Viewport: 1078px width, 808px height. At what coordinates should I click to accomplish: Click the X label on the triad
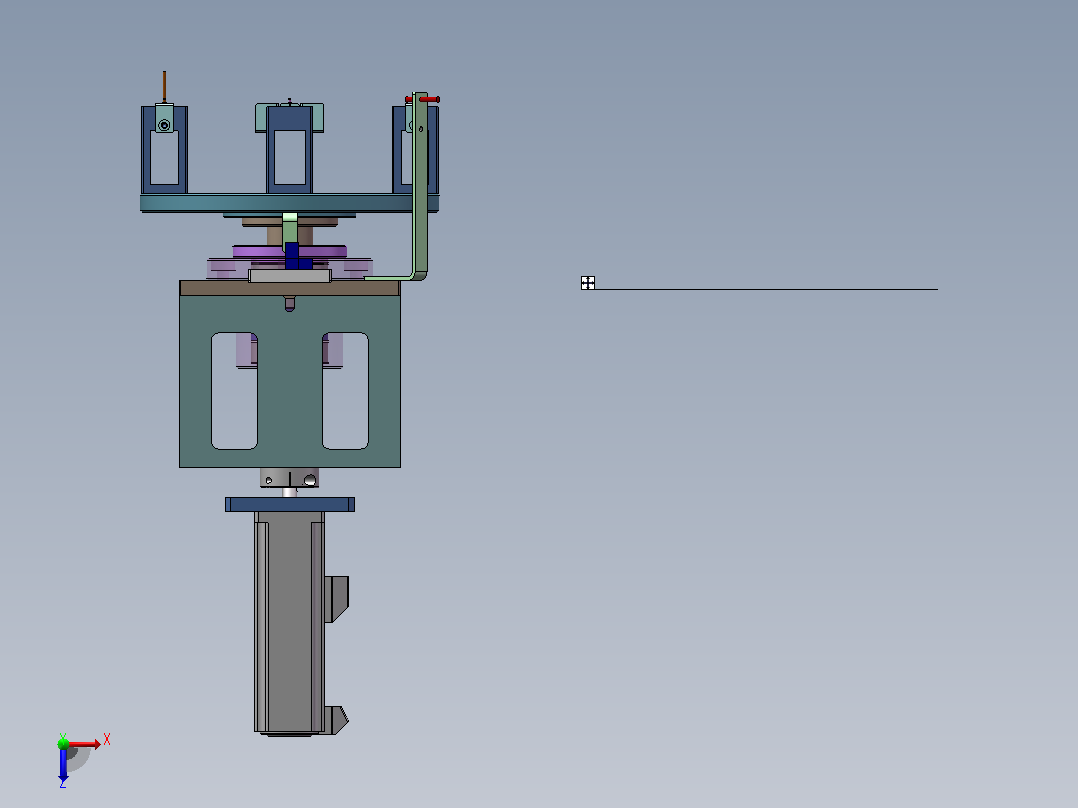tap(107, 740)
